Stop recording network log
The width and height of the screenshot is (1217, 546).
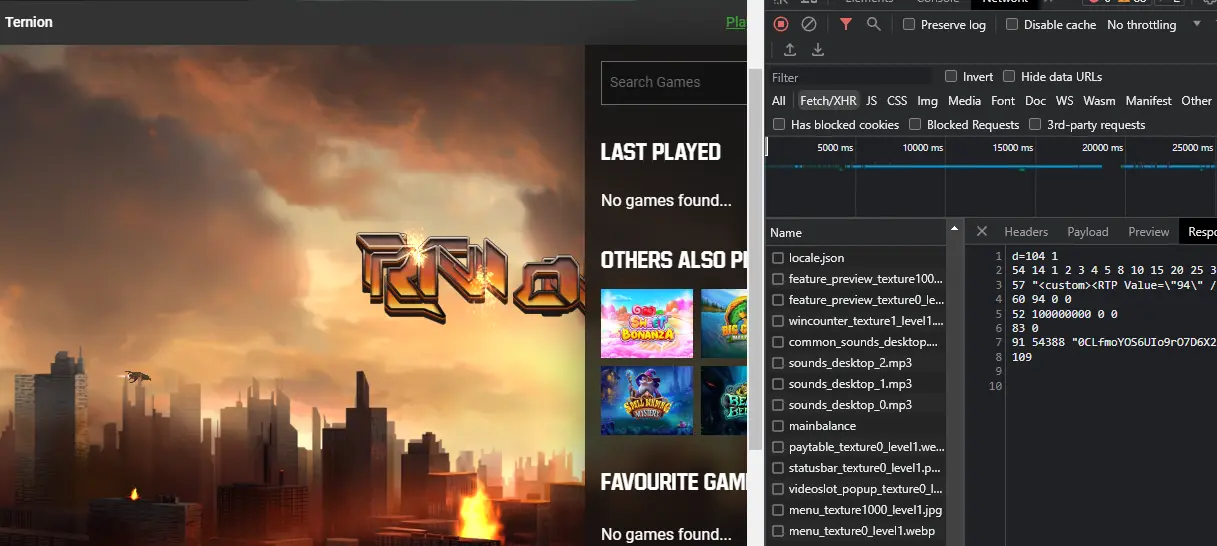781,24
